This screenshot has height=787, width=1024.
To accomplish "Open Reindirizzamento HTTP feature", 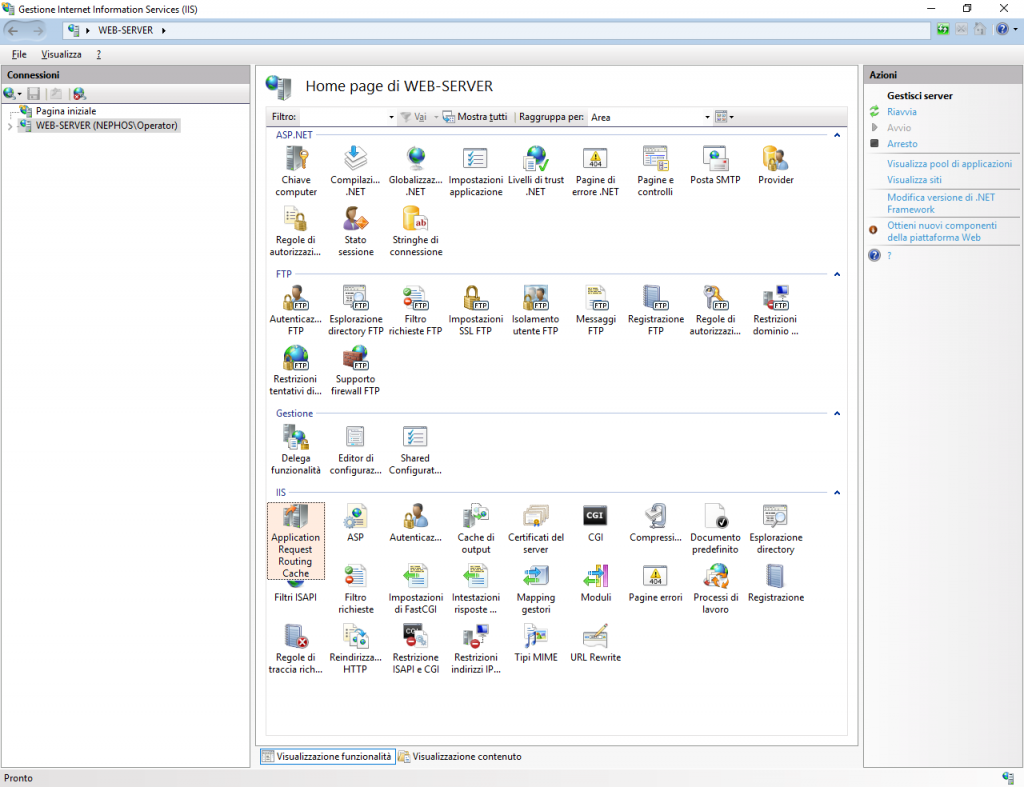I will 355,649.
